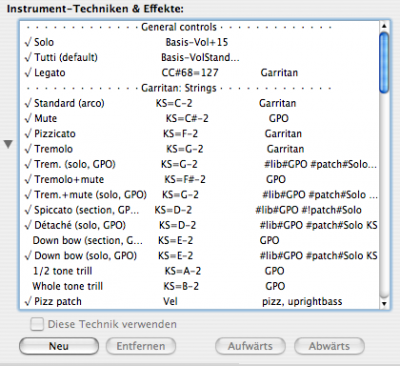This screenshot has height=366, width=400.
Task: Click the 'KS=A-2' value
Action: pyautogui.click(x=183, y=271)
